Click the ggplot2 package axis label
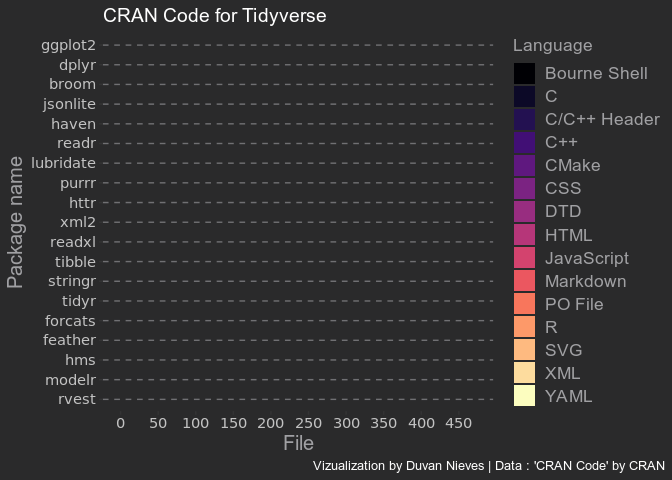This screenshot has width=672, height=480. pyautogui.click(x=69, y=45)
